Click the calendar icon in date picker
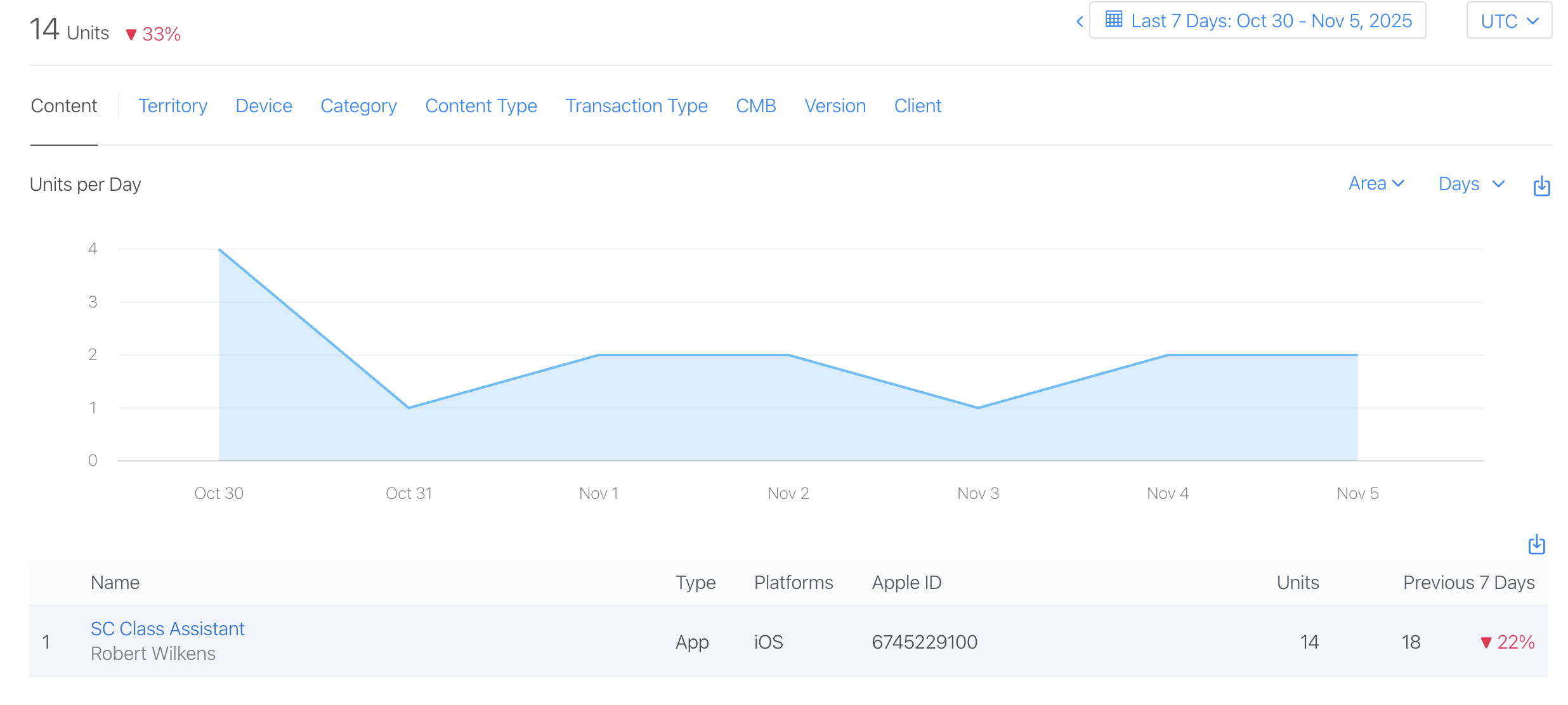This screenshot has width=1568, height=705. click(x=1114, y=20)
